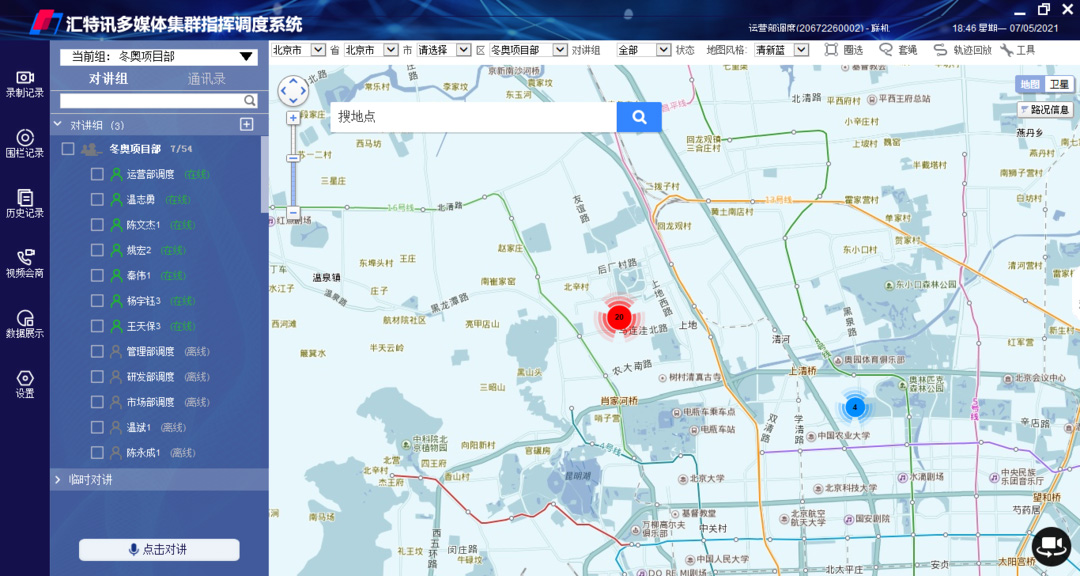Click the map zoom slider handle
Screen dimensions: 1080x576
pos(293,158)
